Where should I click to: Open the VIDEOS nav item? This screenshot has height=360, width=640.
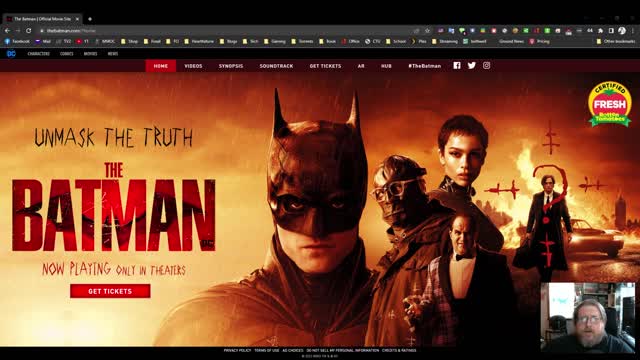[x=193, y=66]
